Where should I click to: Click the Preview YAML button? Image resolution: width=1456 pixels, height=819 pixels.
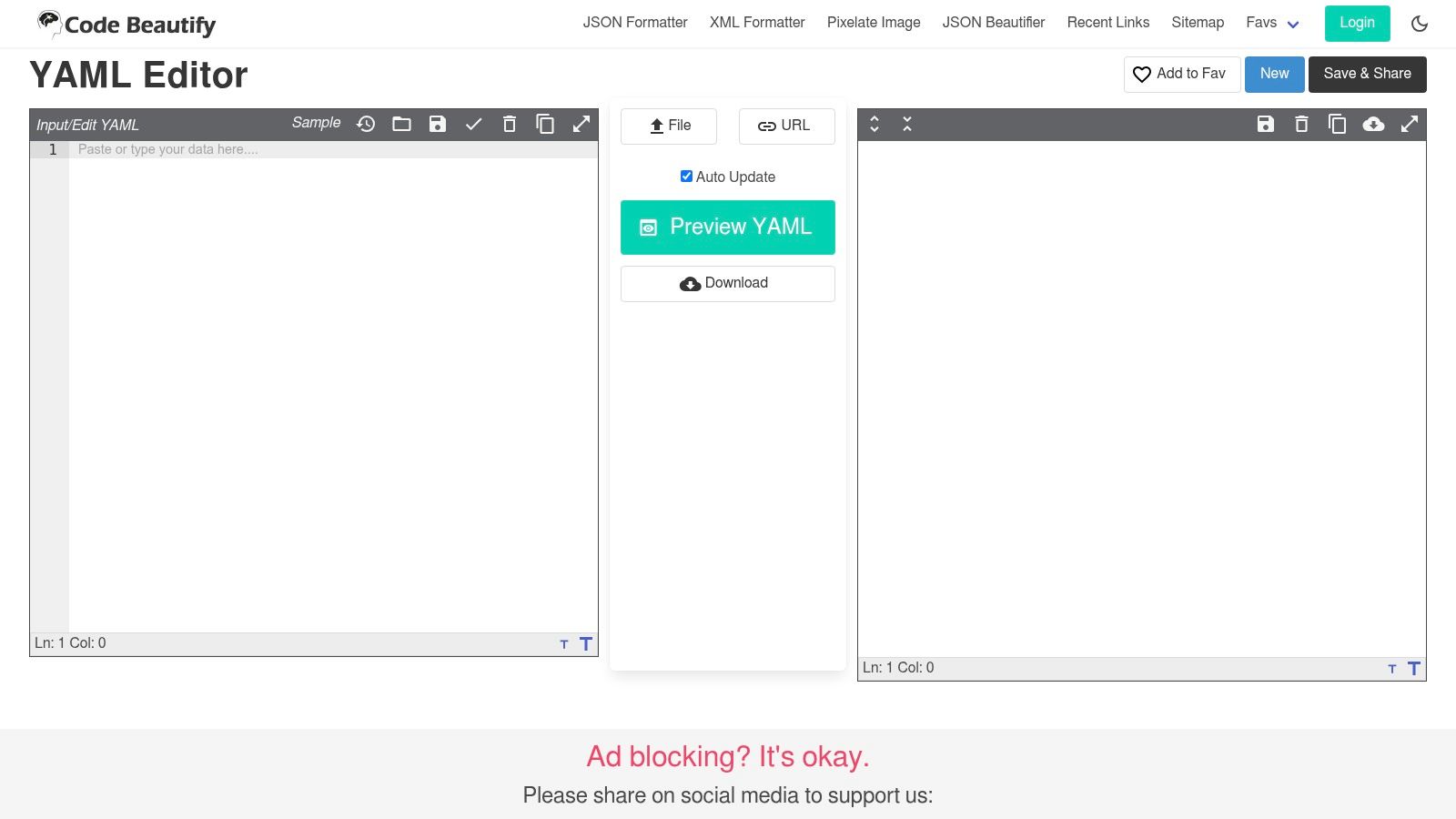pyautogui.click(x=728, y=227)
